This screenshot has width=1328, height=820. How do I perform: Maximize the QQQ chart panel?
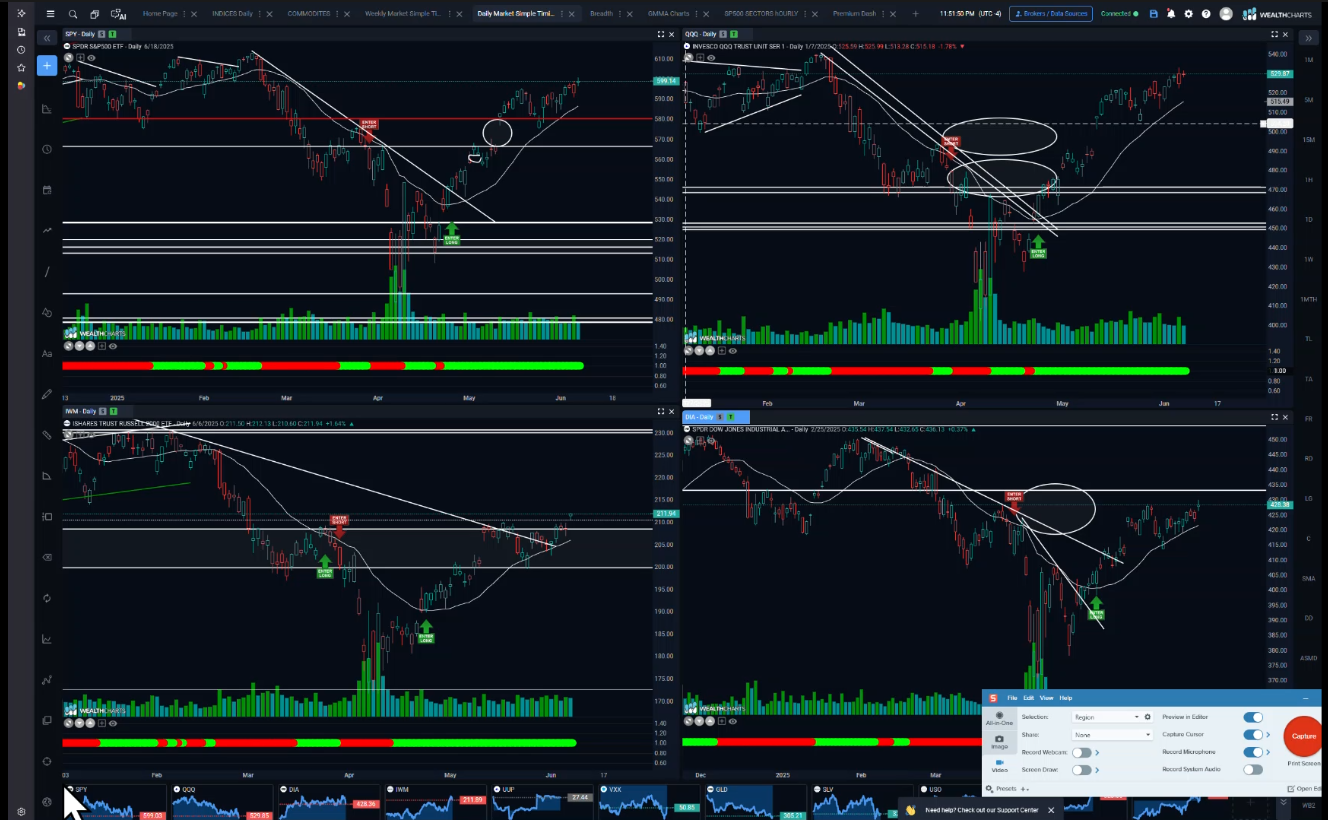pyautogui.click(x=1274, y=34)
